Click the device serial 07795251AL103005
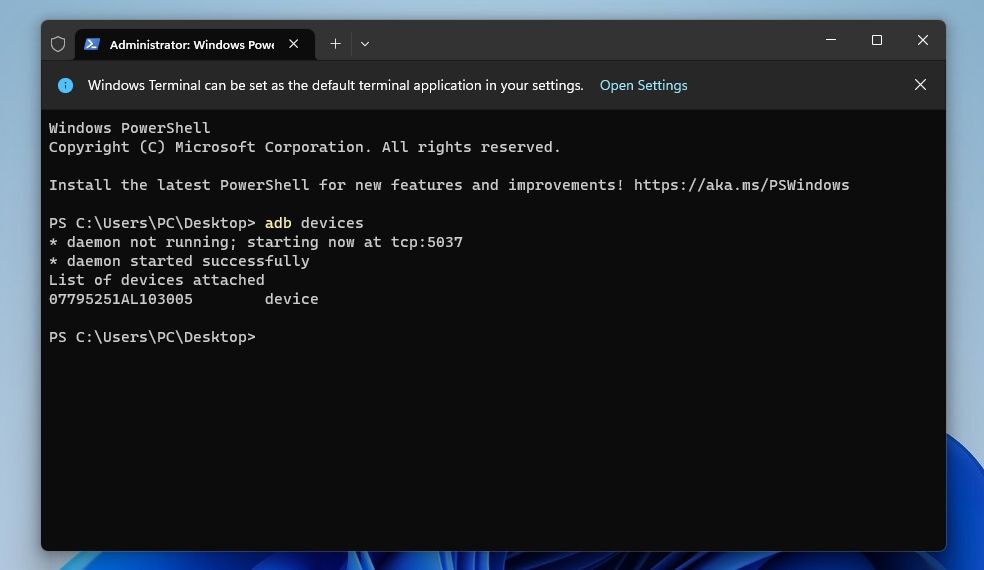The height and width of the screenshot is (570, 984). (121, 299)
